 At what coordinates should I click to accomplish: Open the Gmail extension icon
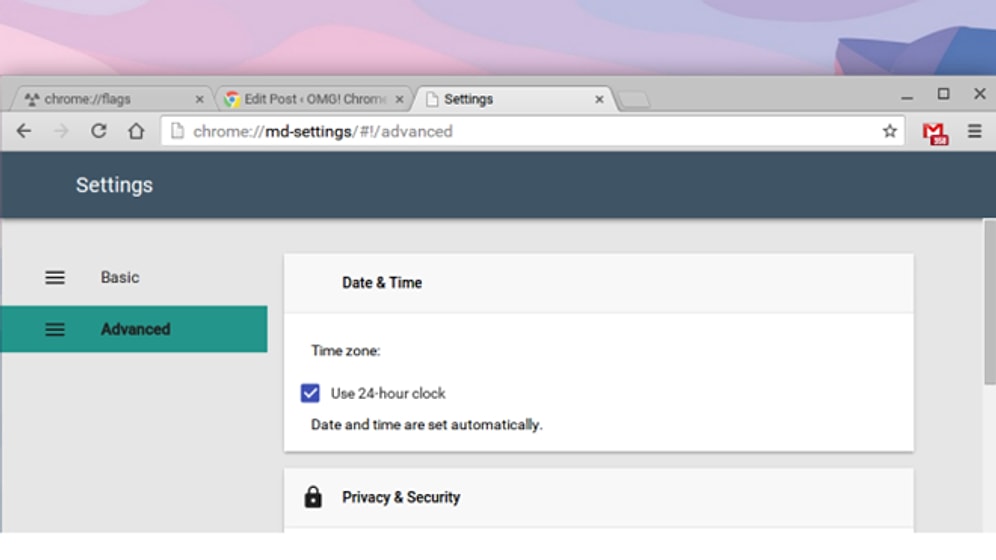[935, 132]
